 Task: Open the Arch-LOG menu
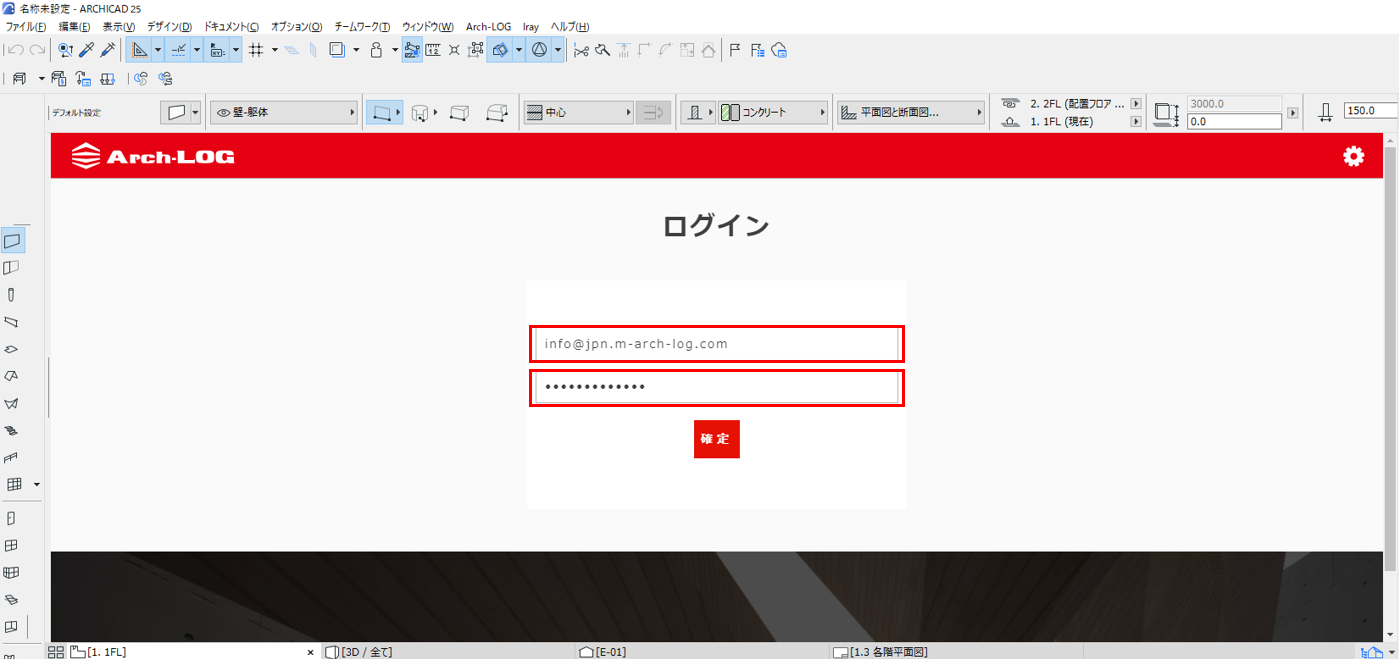click(x=488, y=27)
